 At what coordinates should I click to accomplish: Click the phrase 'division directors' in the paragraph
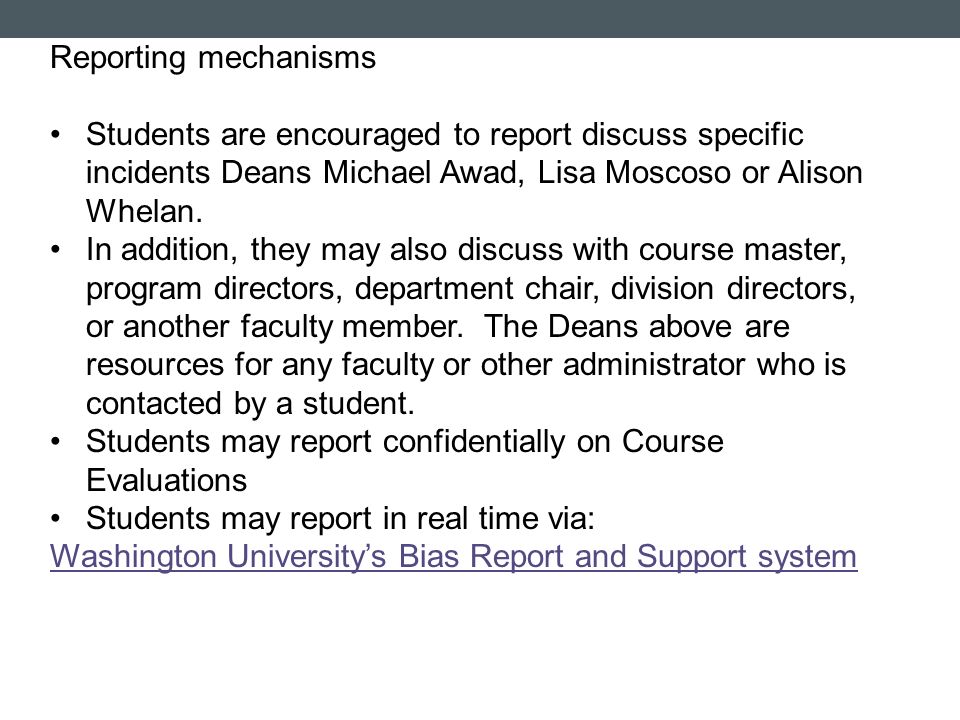tap(733, 288)
